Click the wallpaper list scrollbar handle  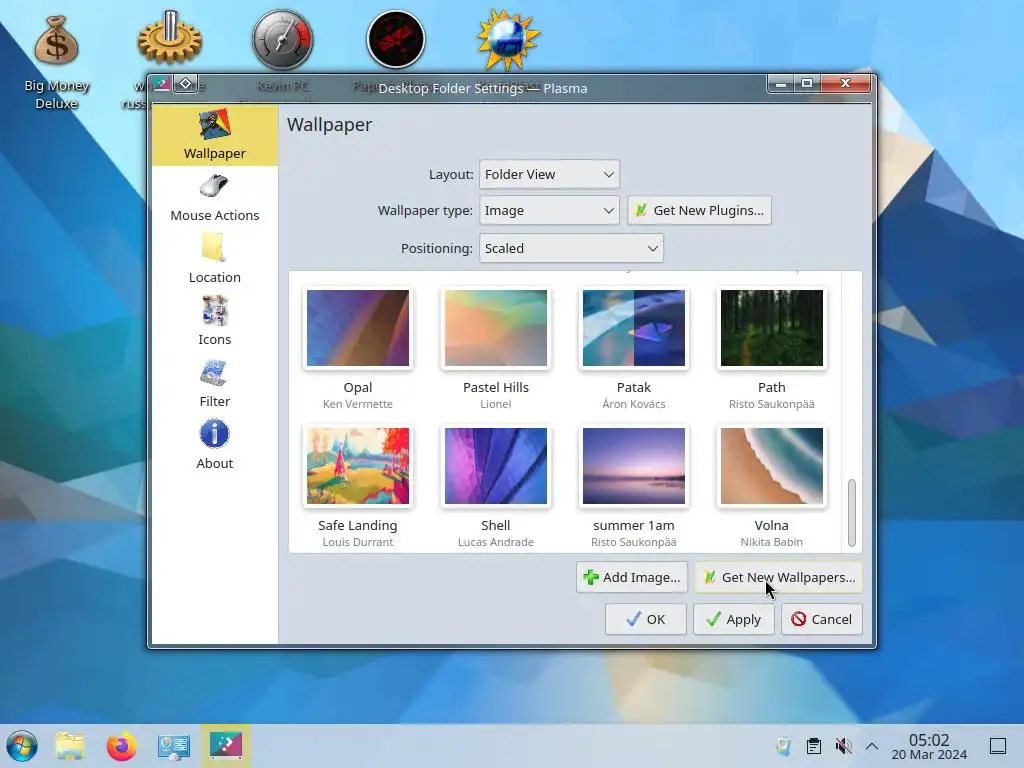[x=852, y=513]
